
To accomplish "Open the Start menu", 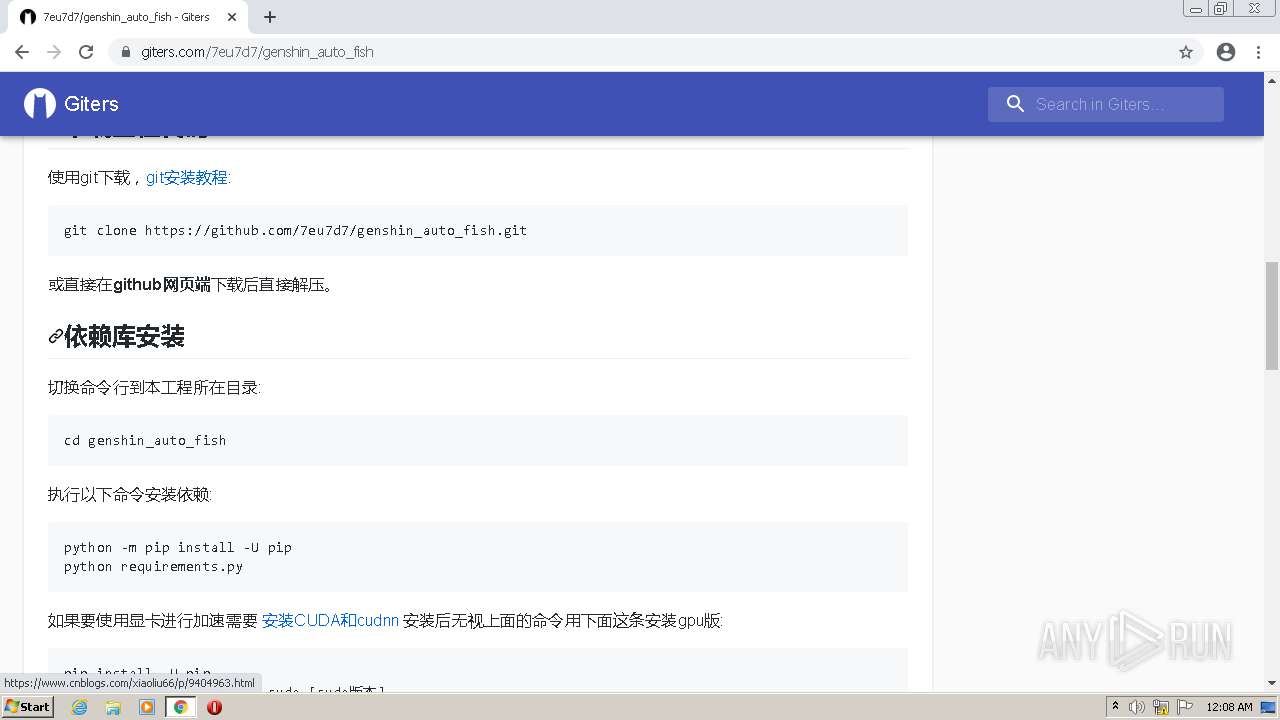I will [28, 707].
